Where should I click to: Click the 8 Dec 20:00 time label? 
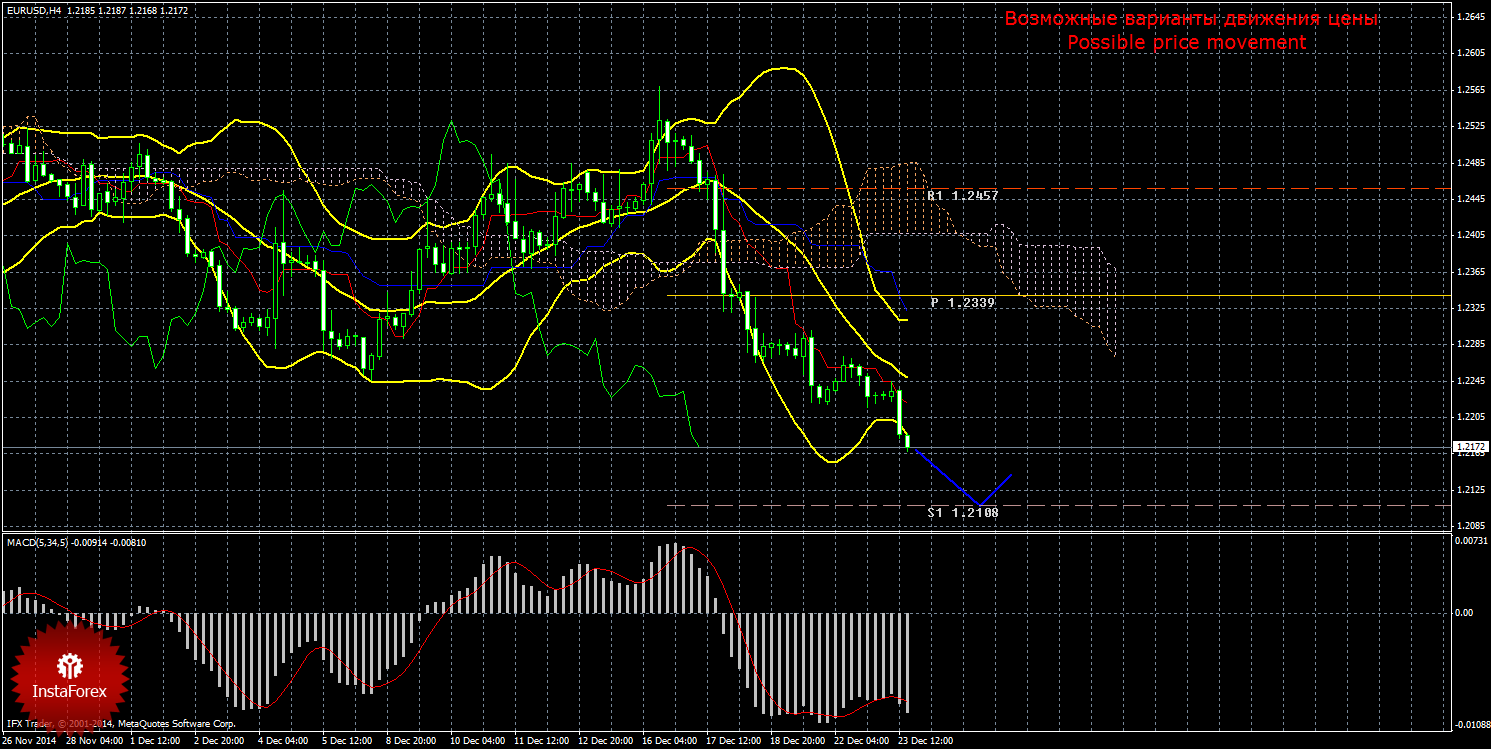tap(410, 741)
